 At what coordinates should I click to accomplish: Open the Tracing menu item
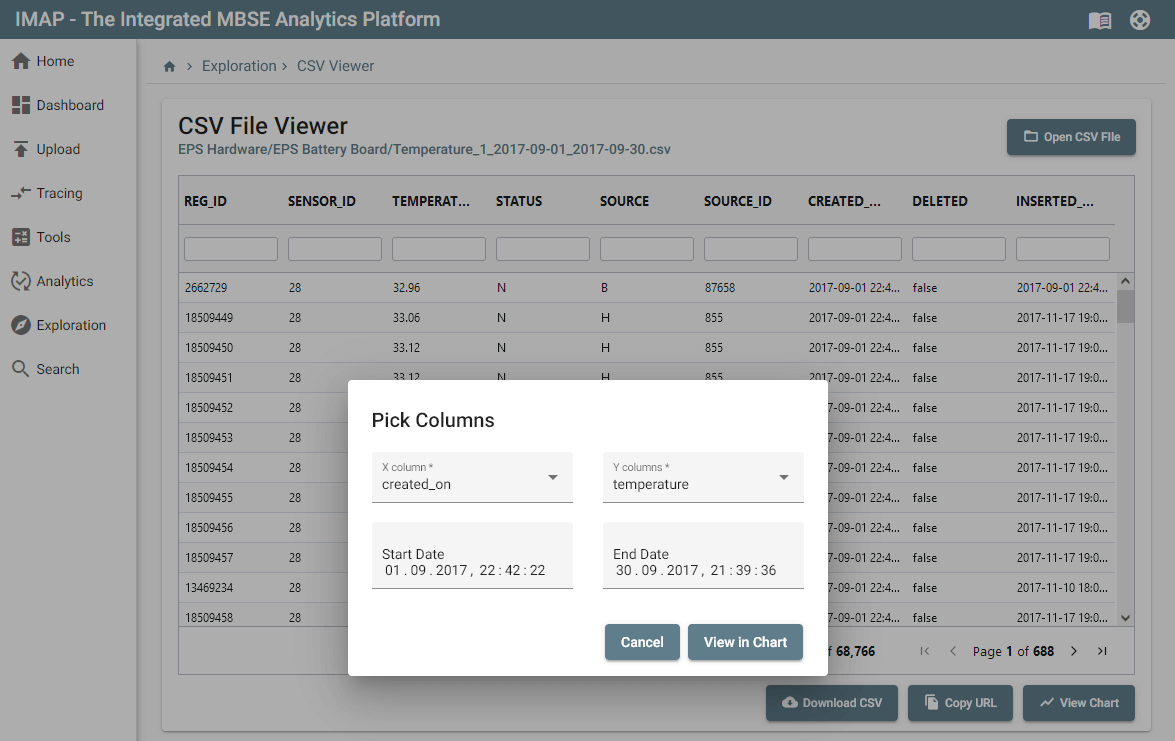click(59, 193)
